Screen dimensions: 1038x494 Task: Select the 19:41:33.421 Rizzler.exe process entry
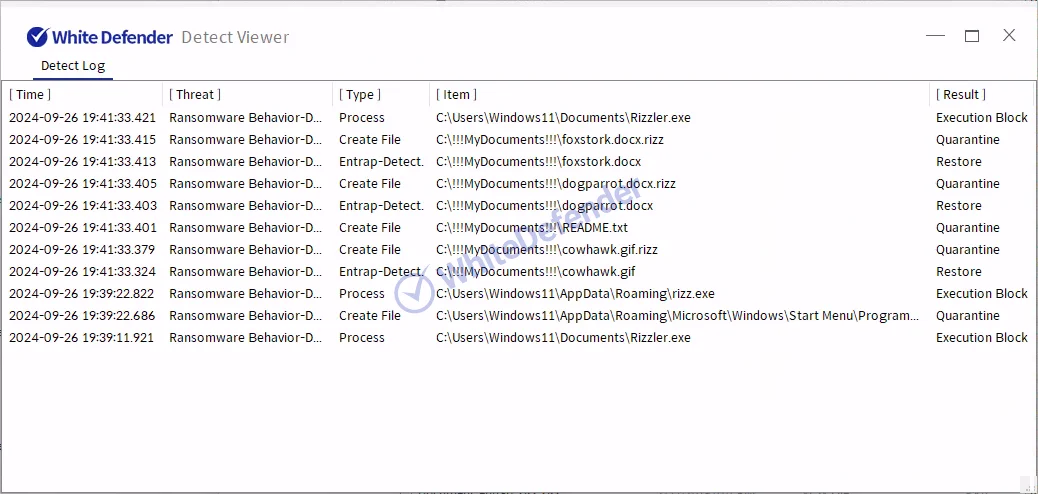tap(563, 118)
